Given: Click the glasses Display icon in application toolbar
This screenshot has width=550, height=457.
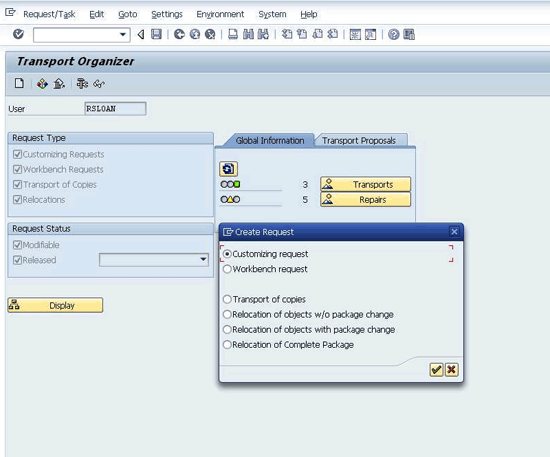Looking at the screenshot, I should point(99,84).
